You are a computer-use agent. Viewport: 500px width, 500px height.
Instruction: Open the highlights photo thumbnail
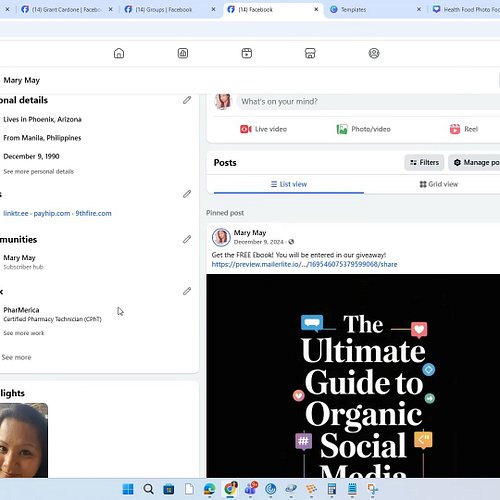tap(24, 440)
